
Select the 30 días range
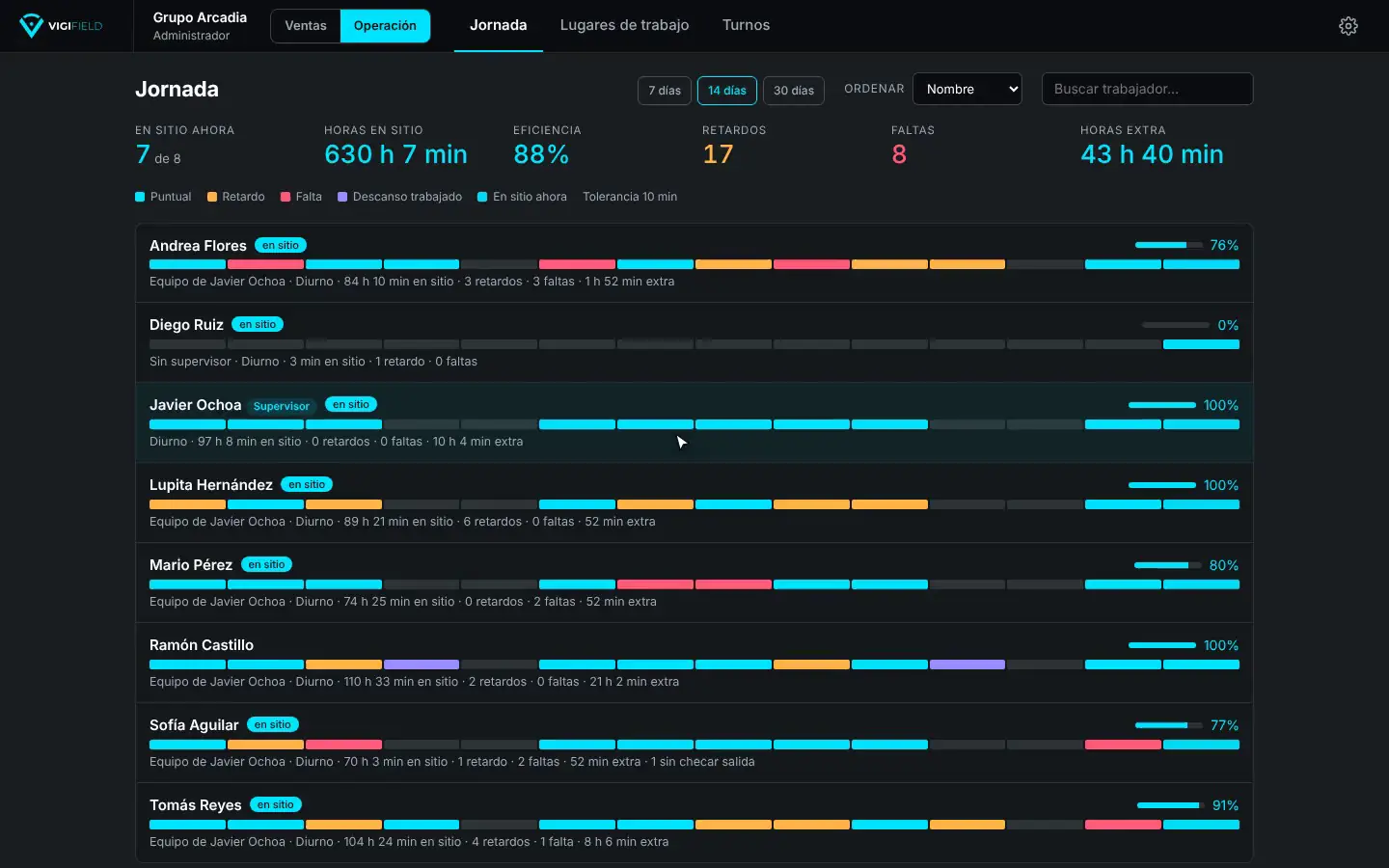click(x=794, y=91)
